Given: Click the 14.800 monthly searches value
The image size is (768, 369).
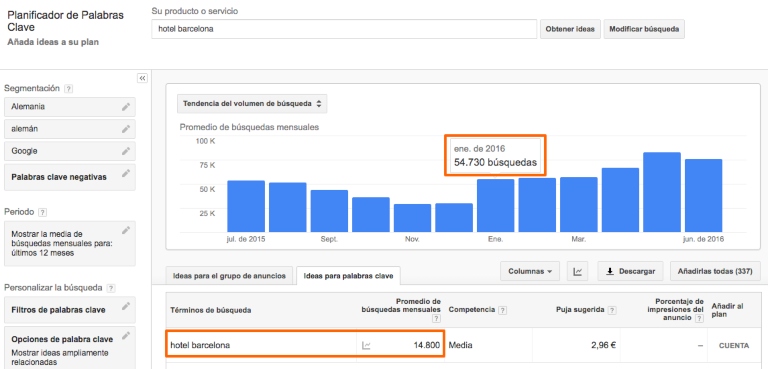Looking at the screenshot, I should [x=426, y=345].
